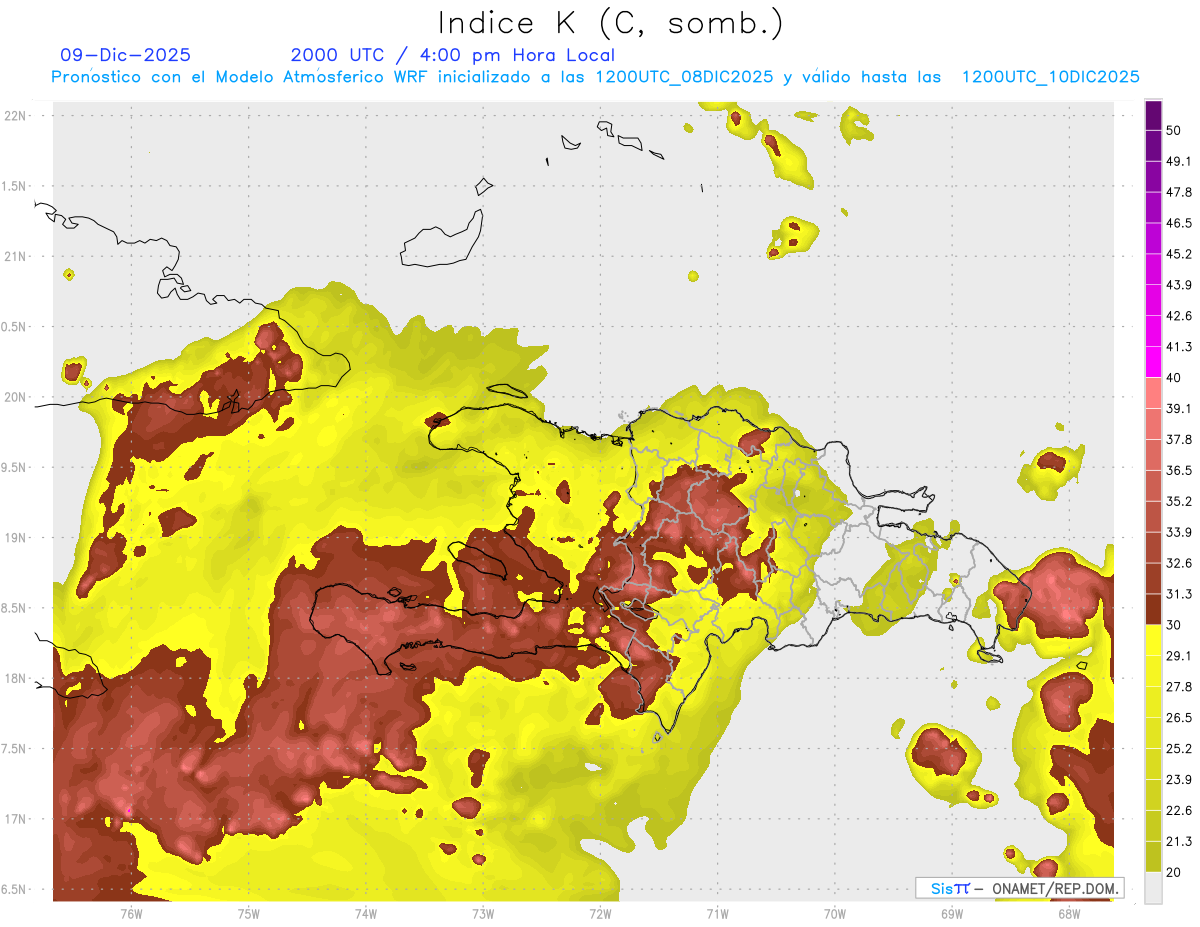Click the colorbar value '45.2'
Screen dimensions: 1200x927
pos(1178,254)
